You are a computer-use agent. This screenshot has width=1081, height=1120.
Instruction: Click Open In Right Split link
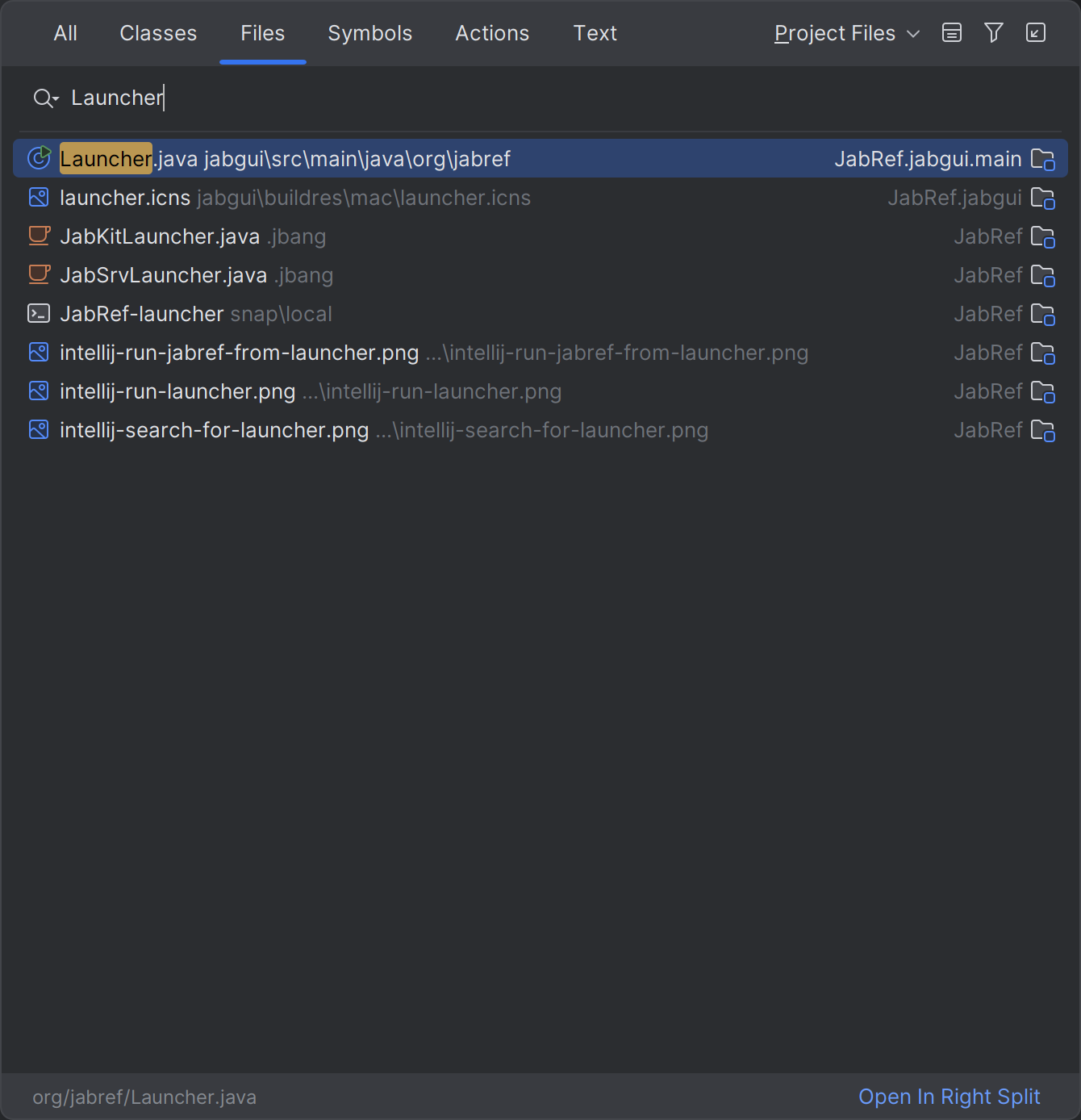coord(950,1097)
